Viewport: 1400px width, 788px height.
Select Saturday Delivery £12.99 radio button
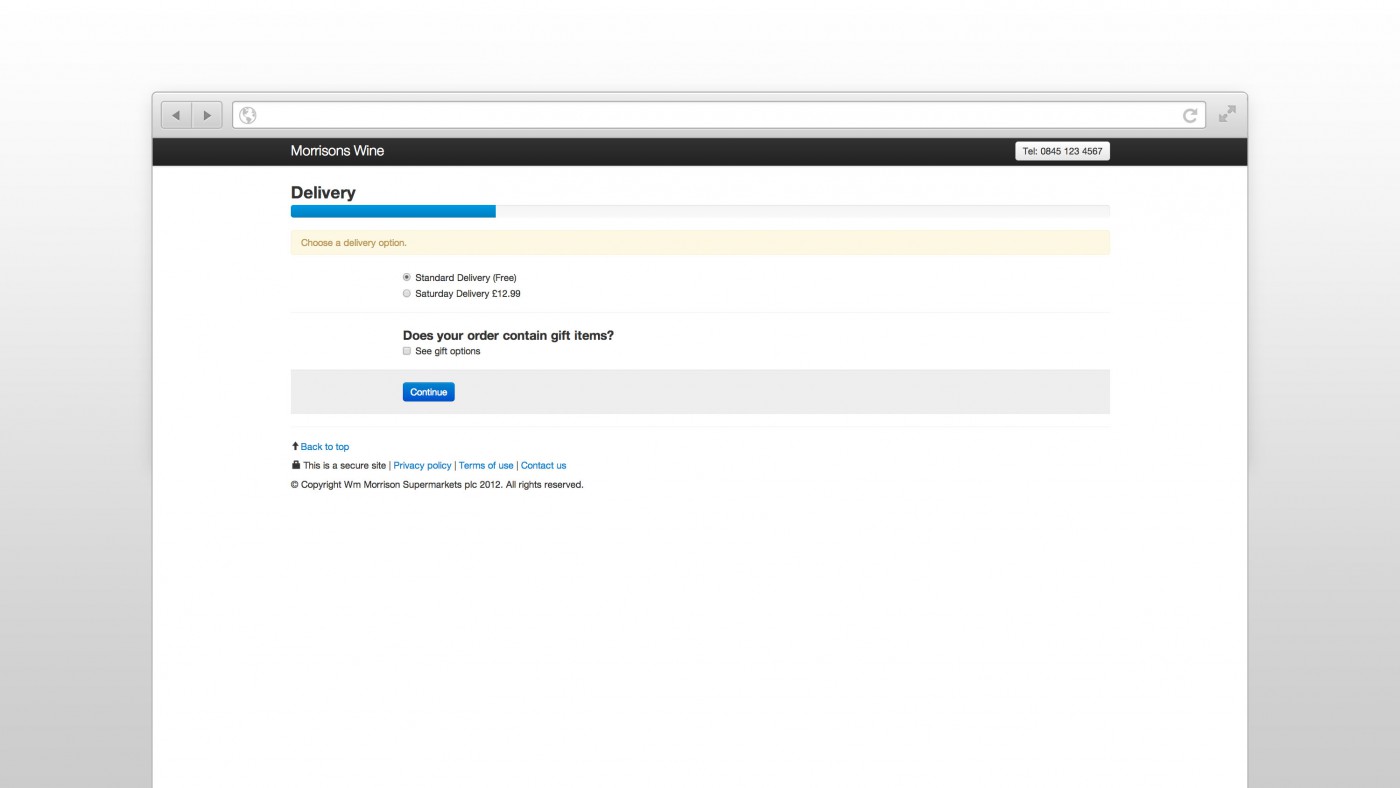(407, 294)
